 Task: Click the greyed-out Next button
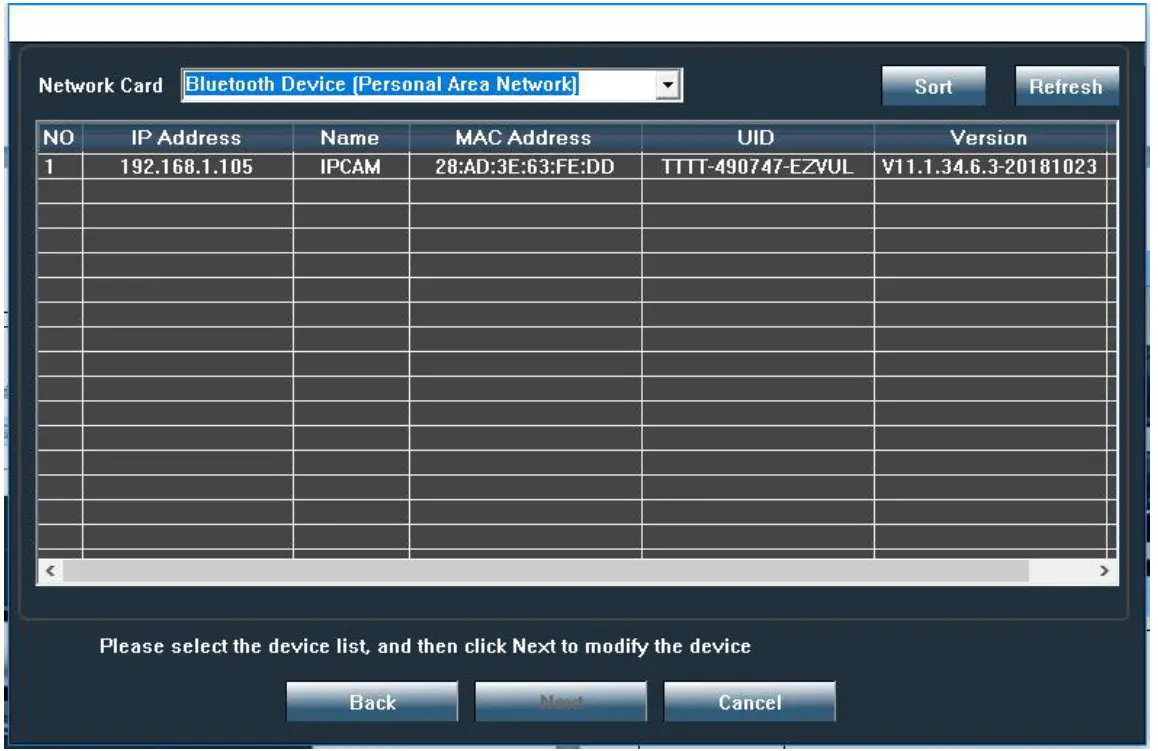(561, 702)
